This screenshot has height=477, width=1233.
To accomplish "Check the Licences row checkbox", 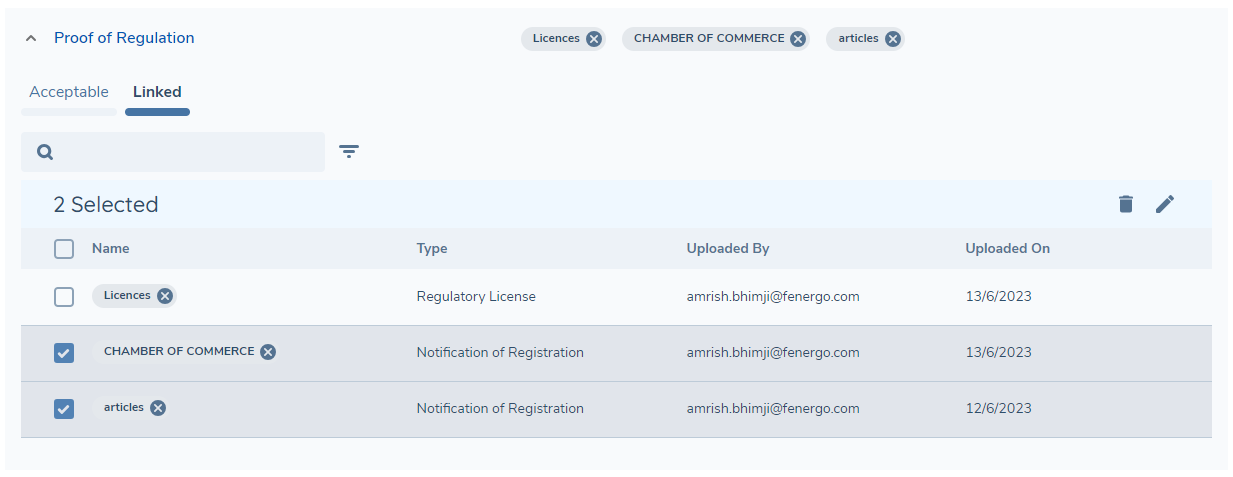I will tap(64, 297).
